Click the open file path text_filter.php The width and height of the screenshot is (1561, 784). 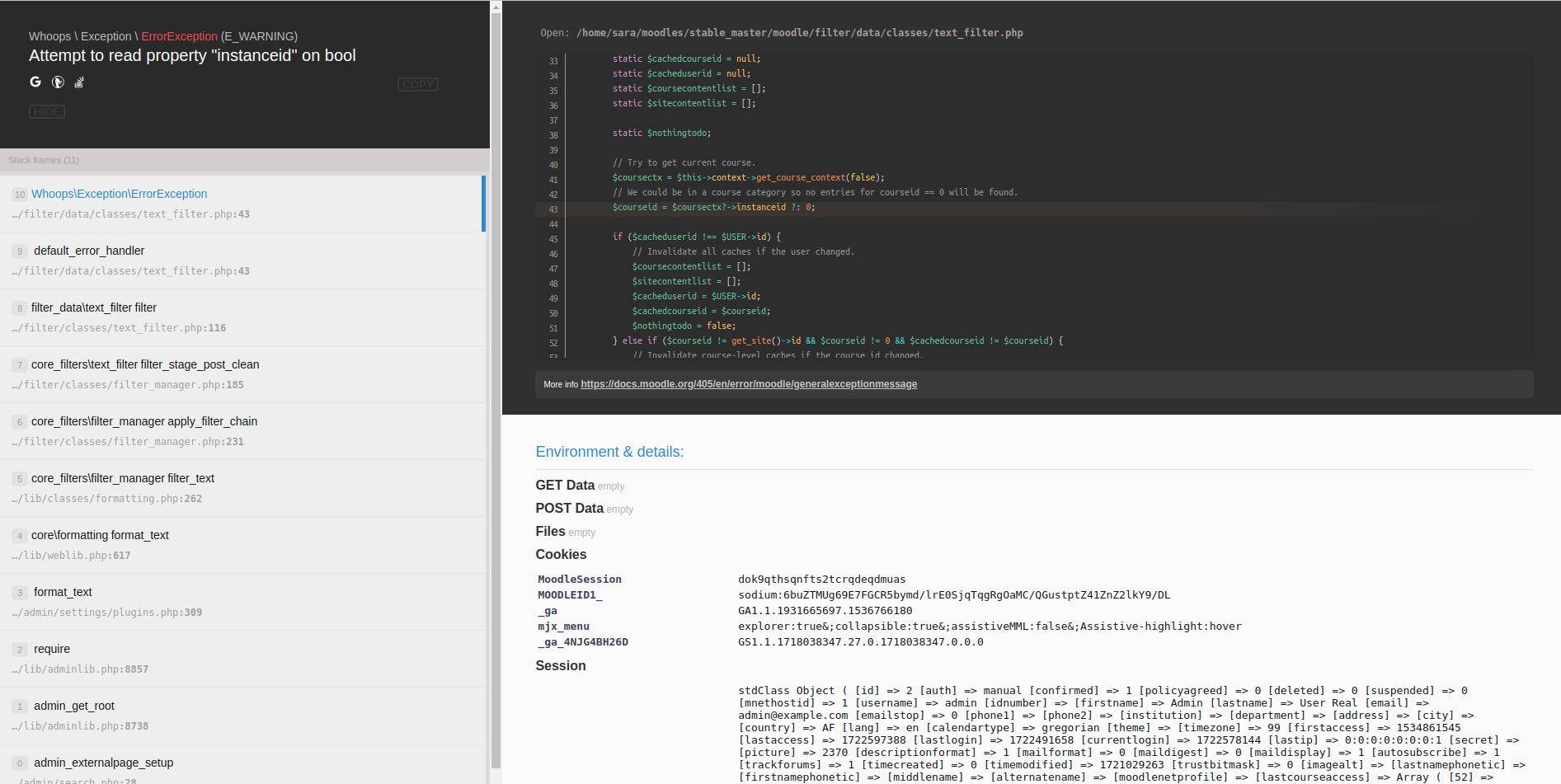[x=799, y=33]
